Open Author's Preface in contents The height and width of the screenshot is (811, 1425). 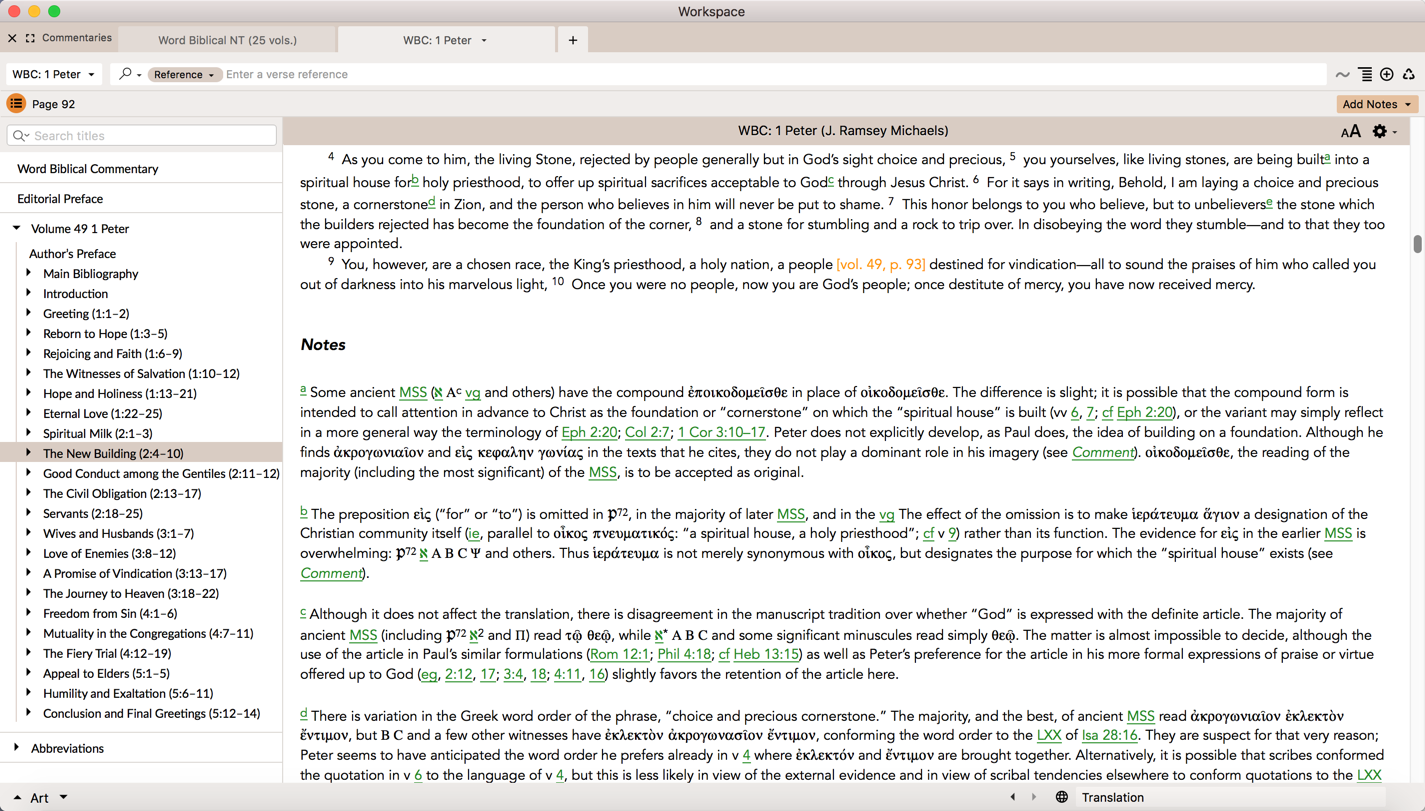[x=72, y=254]
